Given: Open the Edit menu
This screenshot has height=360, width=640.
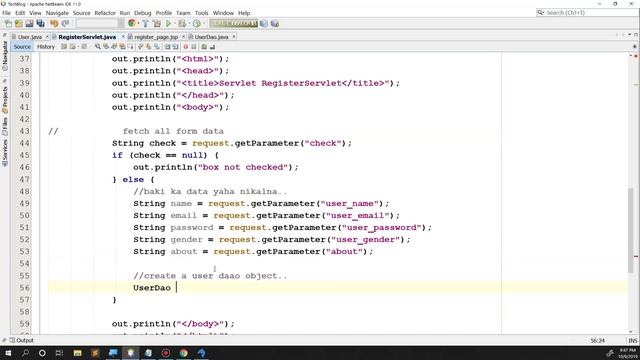Looking at the screenshot, I should [20, 13].
